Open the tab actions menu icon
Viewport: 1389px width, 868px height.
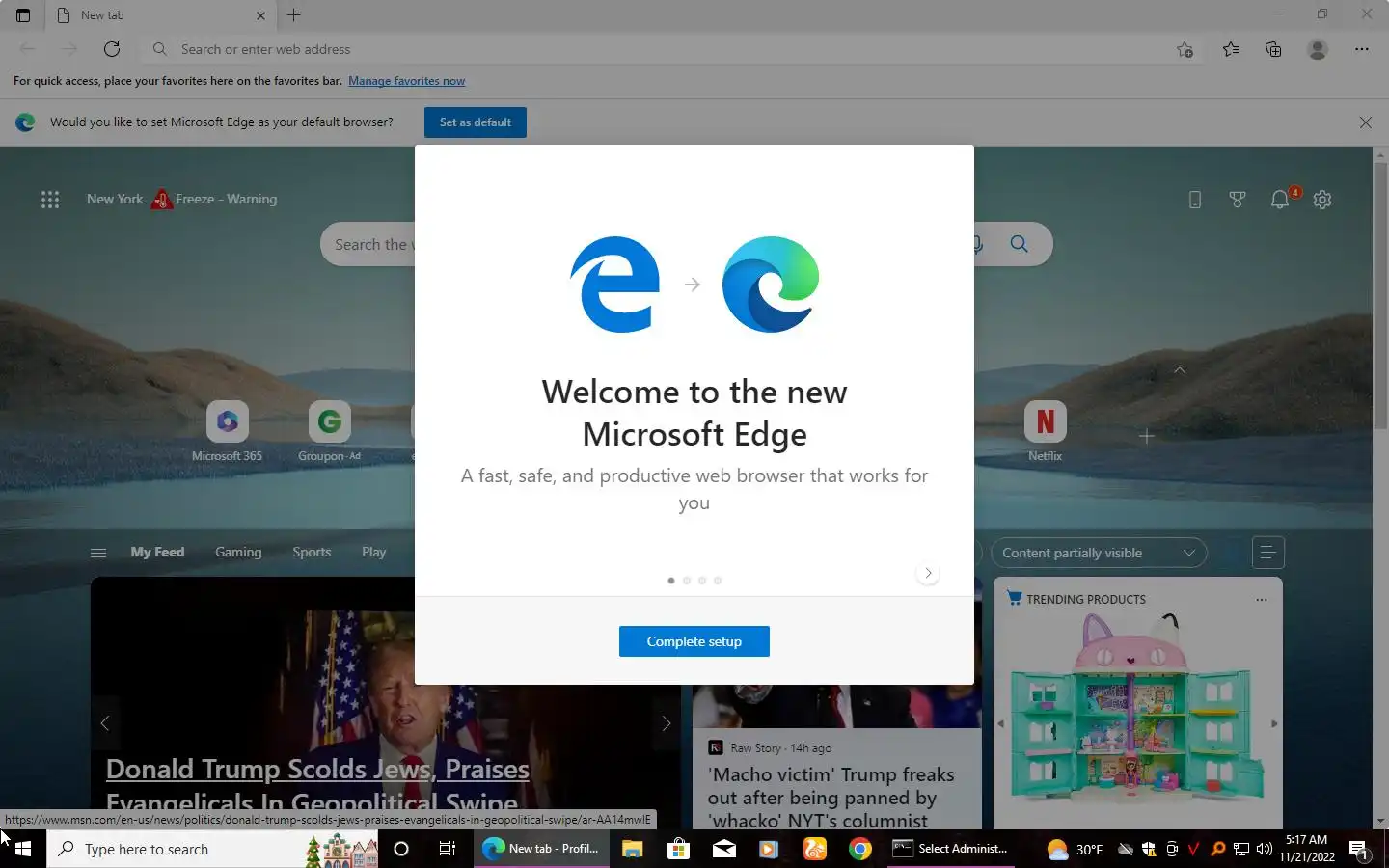[x=23, y=15]
